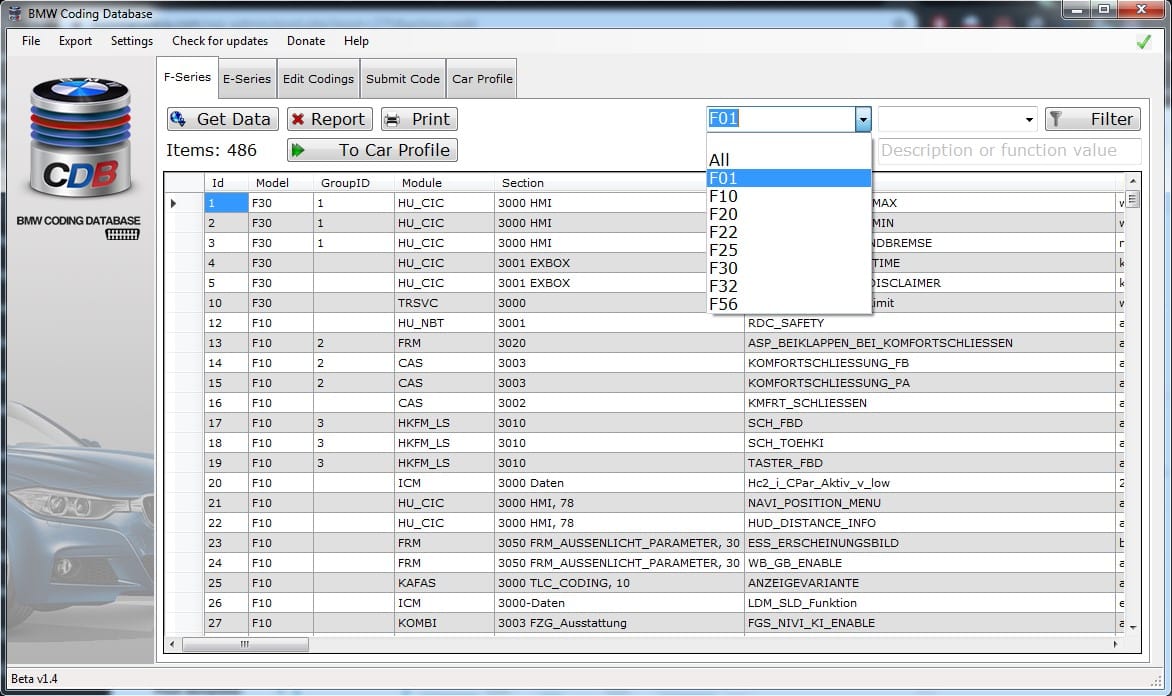Switch to the F-Series tab

[x=188, y=77]
